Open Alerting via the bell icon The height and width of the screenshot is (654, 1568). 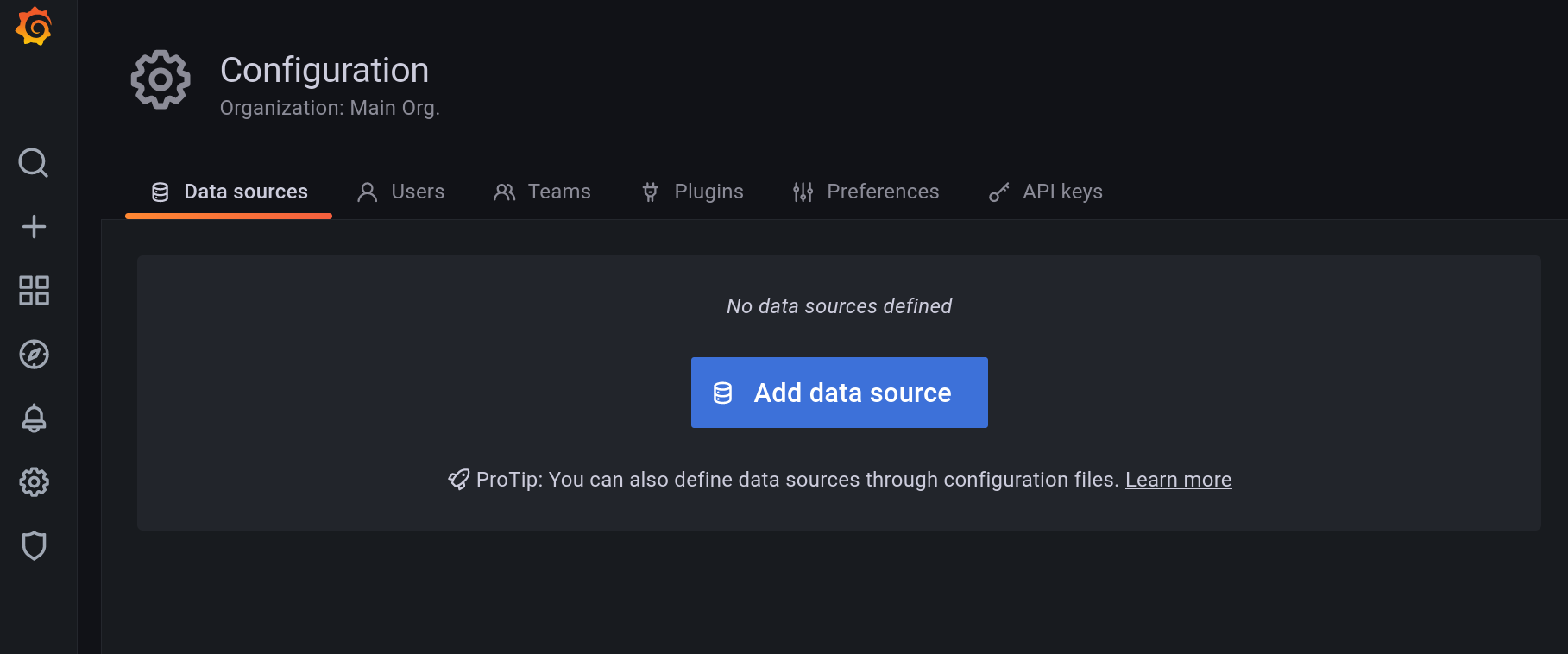tap(34, 418)
